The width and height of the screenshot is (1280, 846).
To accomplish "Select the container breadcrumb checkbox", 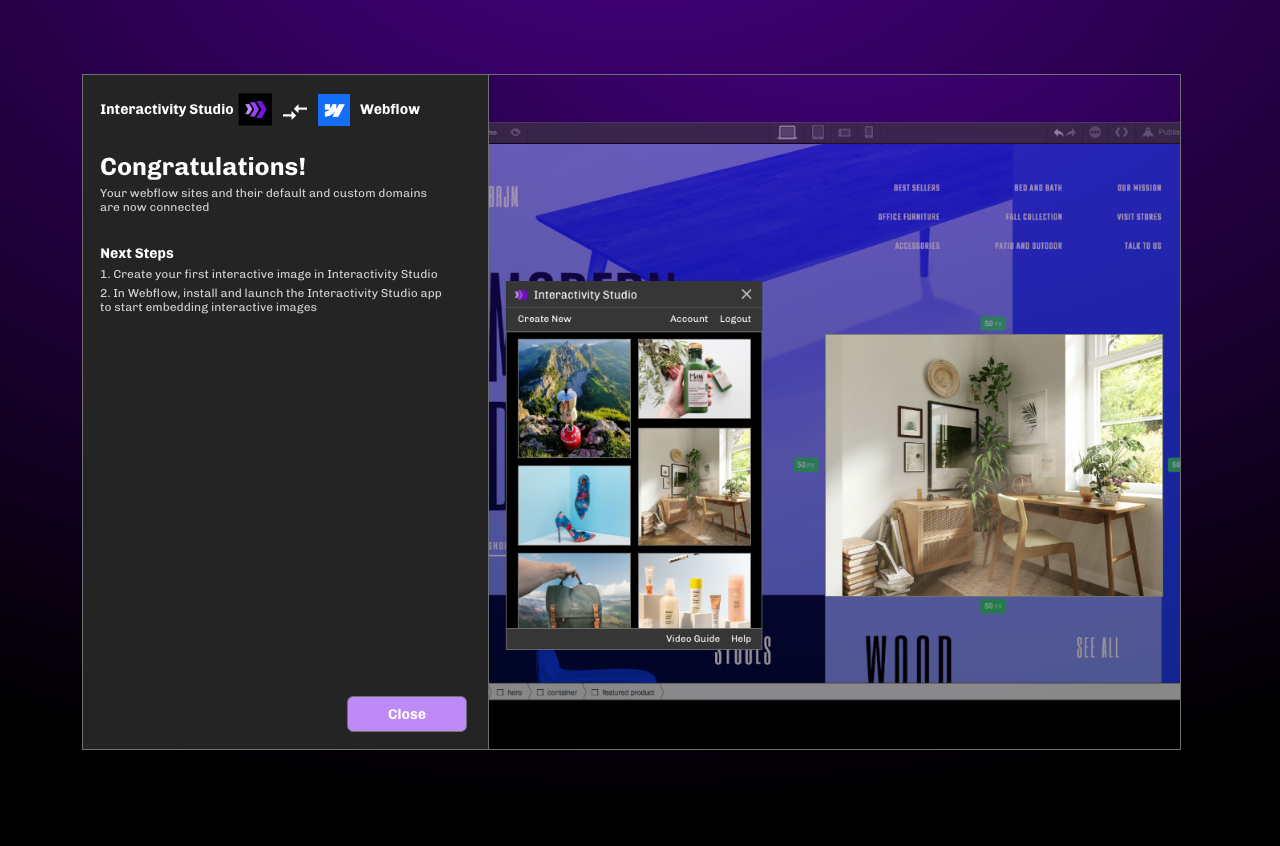I will pos(540,691).
